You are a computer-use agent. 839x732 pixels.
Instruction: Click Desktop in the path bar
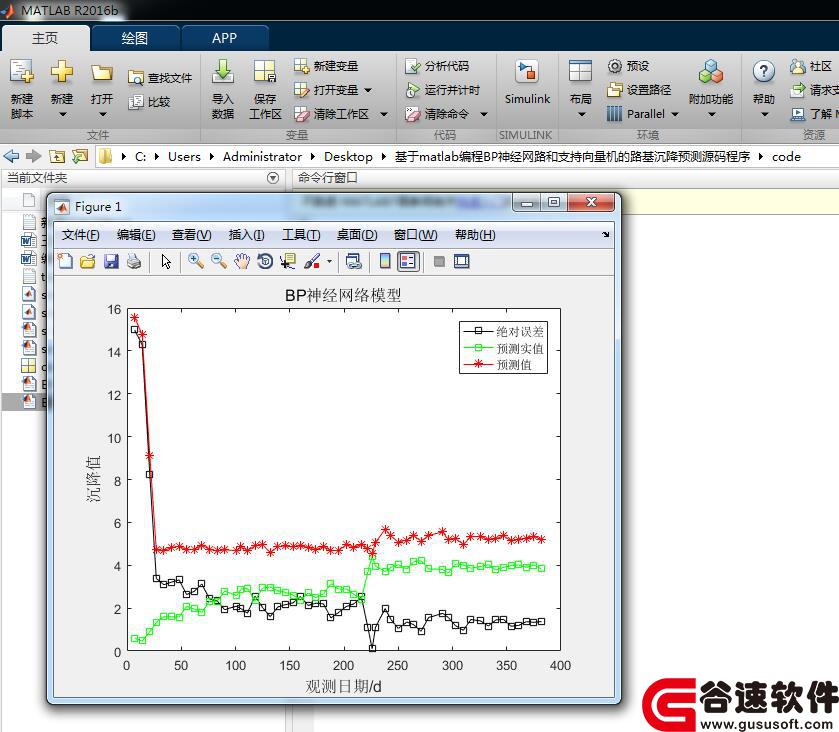pyautogui.click(x=348, y=157)
